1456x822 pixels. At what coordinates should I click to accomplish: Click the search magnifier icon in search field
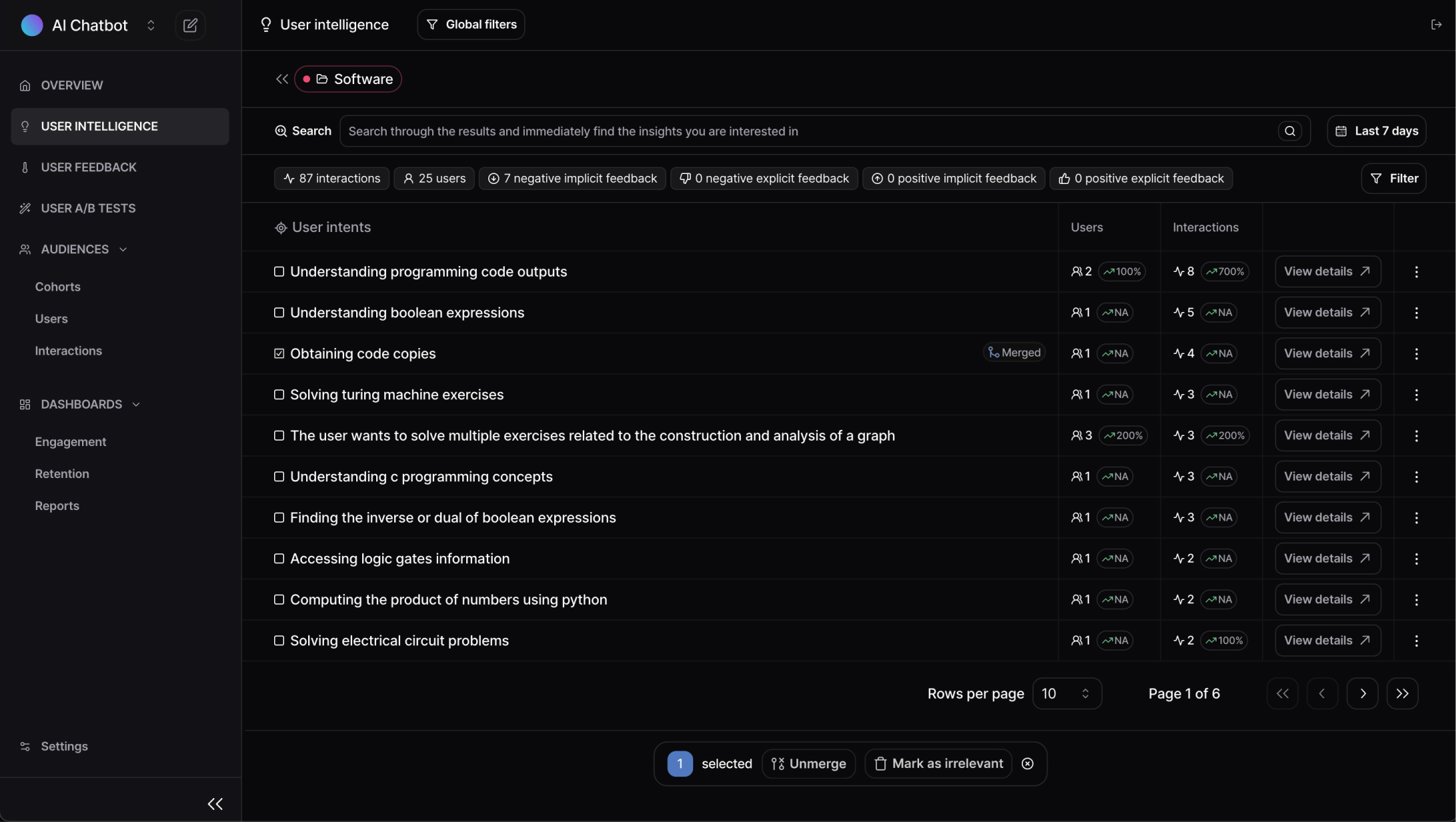[1289, 131]
